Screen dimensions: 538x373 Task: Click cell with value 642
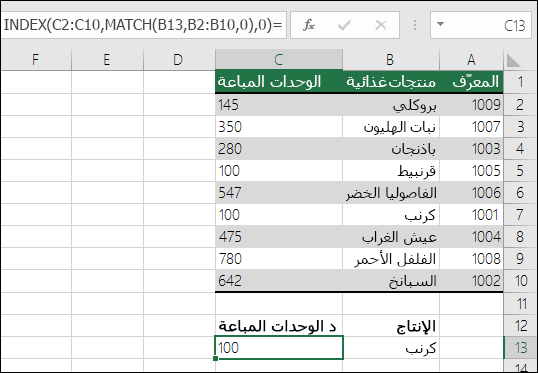tap(279, 280)
